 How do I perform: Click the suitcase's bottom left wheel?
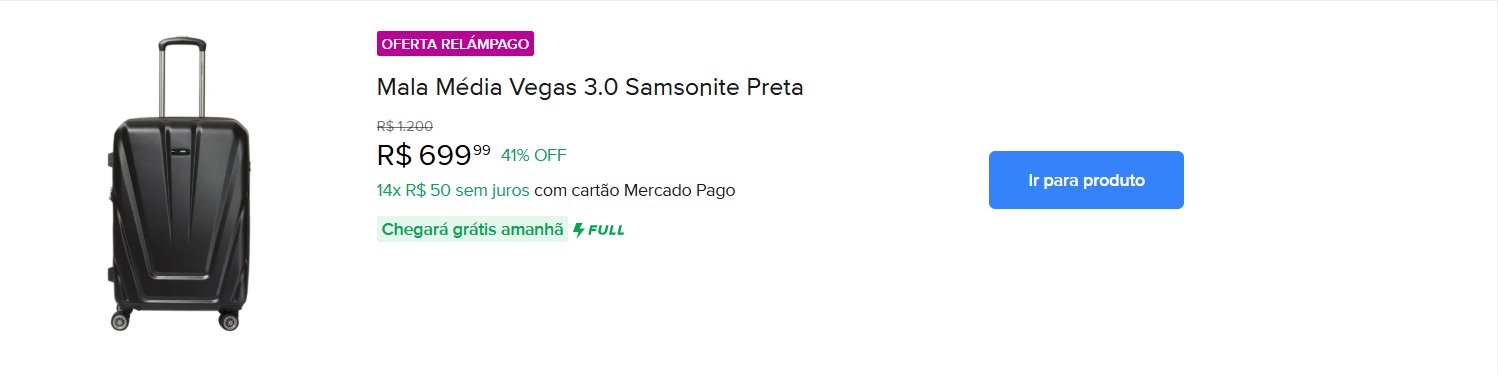[x=122, y=319]
